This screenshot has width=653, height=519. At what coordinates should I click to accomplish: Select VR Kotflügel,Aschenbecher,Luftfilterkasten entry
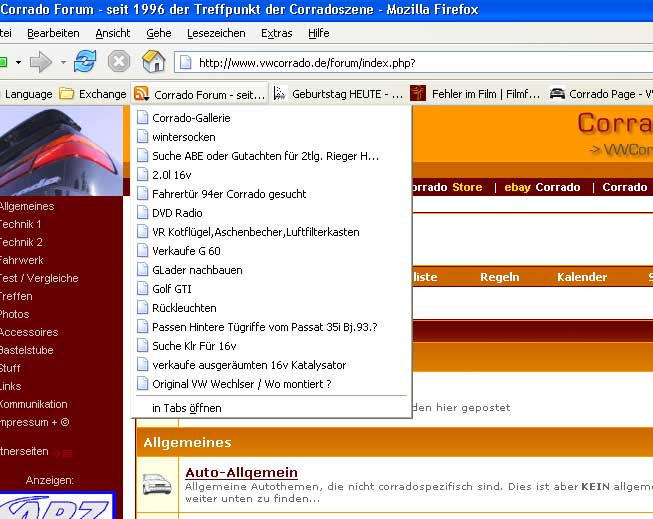[x=271, y=232]
